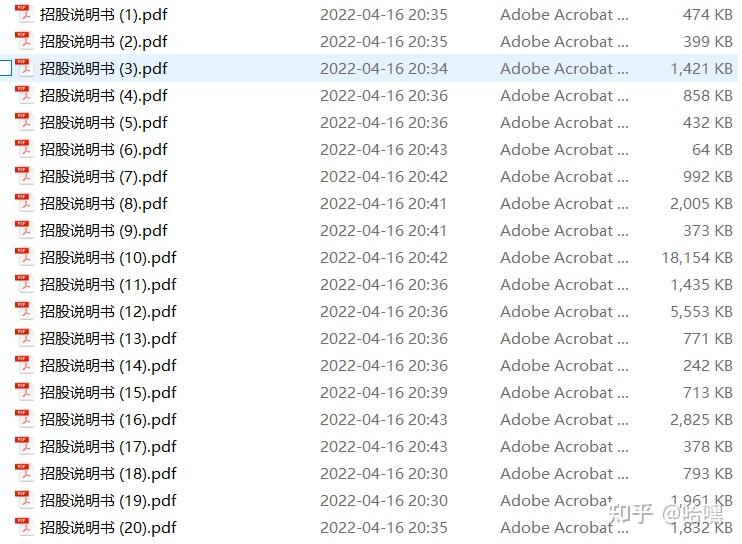Click the PDF icon of 招股说明书 (13).pdf
Viewport: 742px width, 544px height.
[24, 338]
